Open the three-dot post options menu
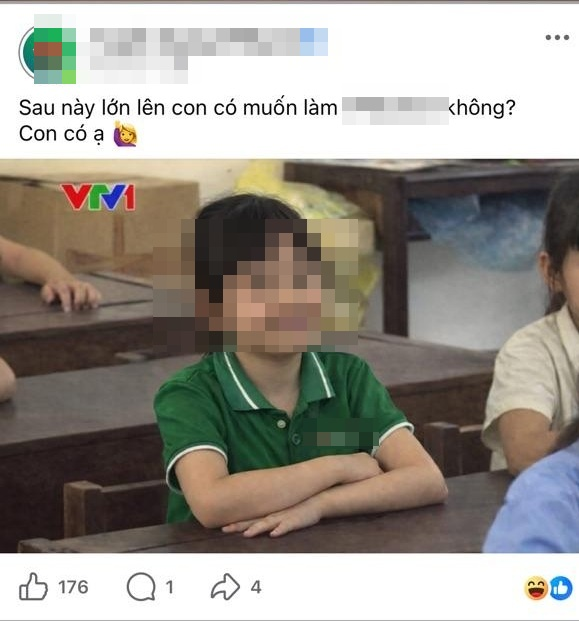Image resolution: width=579 pixels, height=621 pixels. click(x=557, y=38)
